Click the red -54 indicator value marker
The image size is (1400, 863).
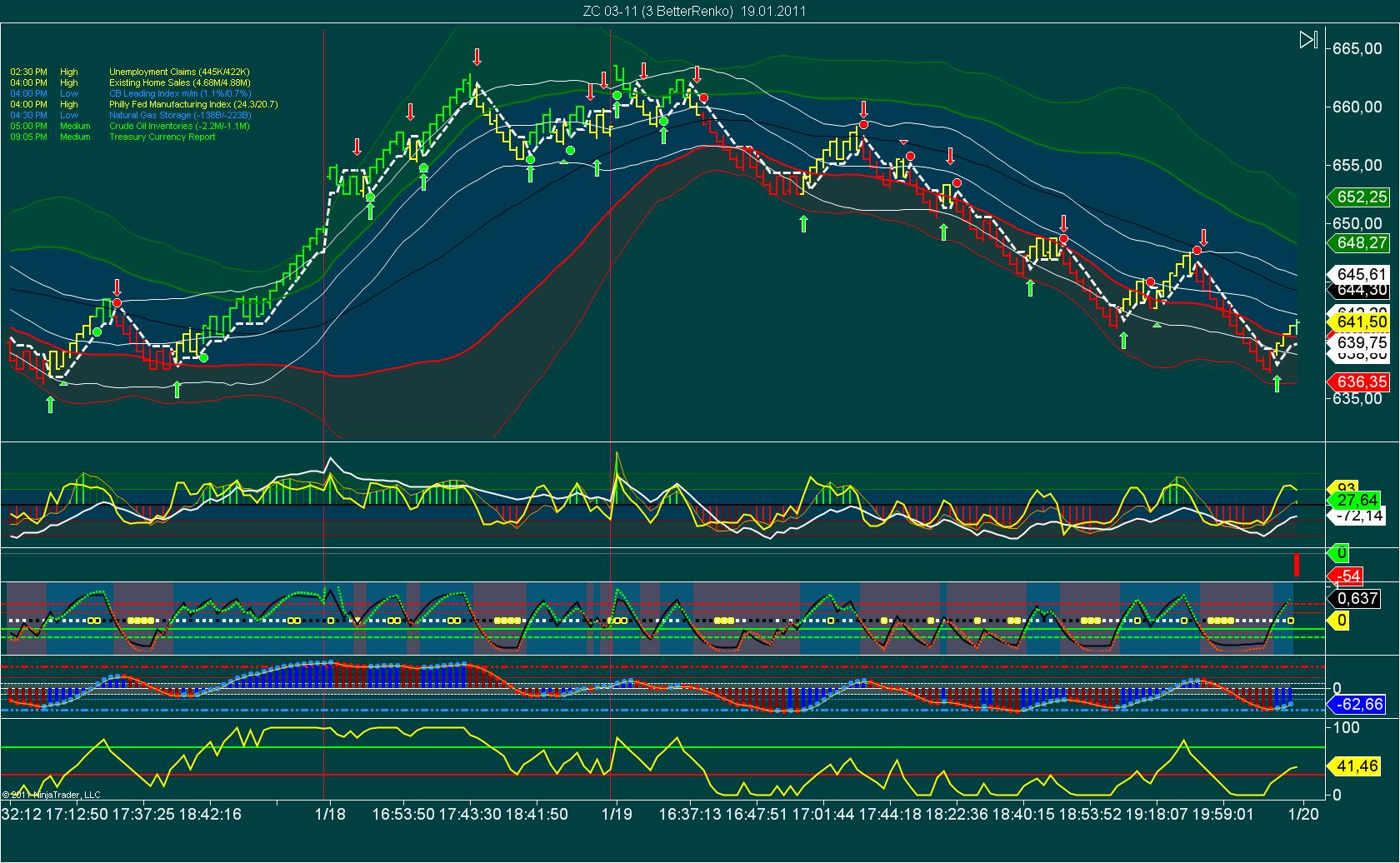click(1346, 576)
